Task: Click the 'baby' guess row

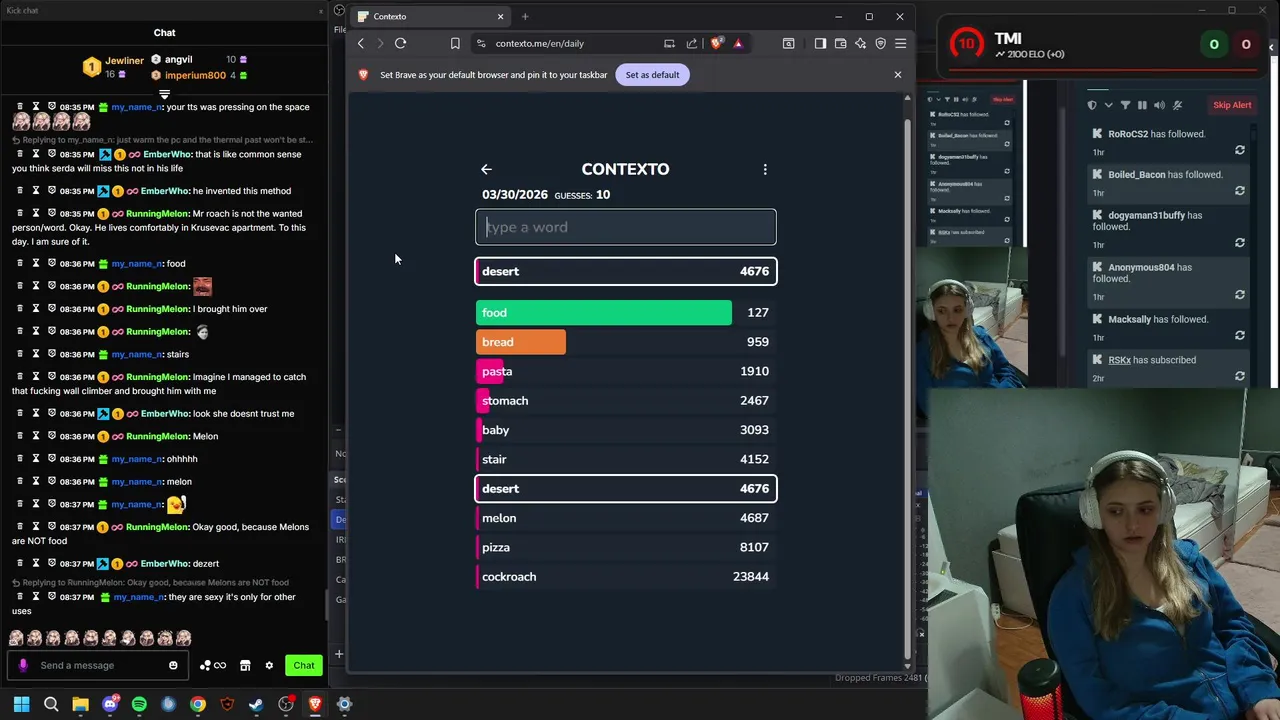Action: [x=626, y=430]
